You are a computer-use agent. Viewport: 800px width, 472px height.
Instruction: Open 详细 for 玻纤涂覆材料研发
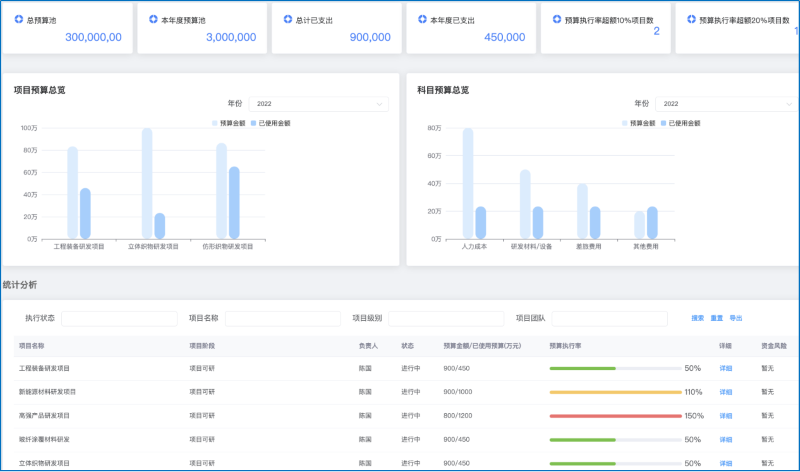click(x=726, y=439)
